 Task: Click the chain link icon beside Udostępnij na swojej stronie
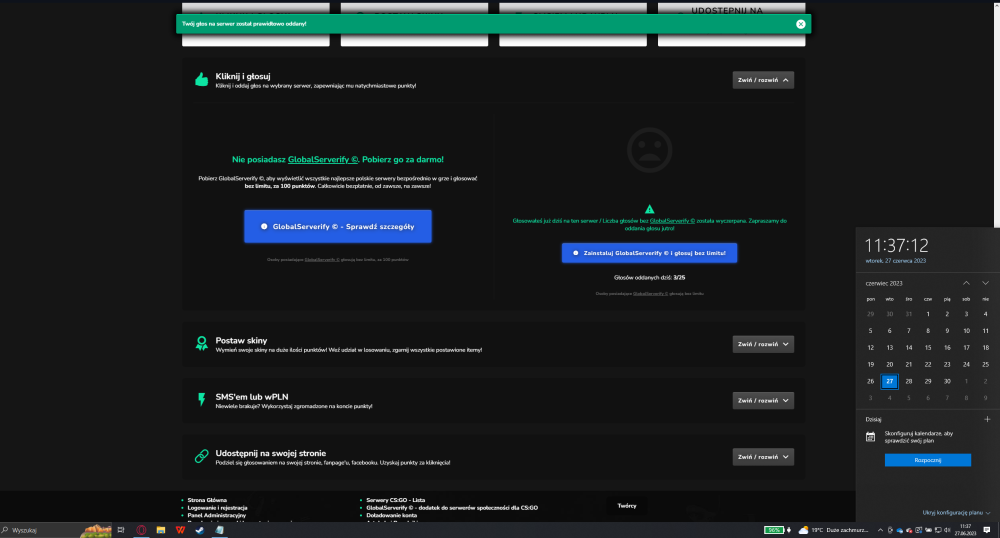[202, 456]
